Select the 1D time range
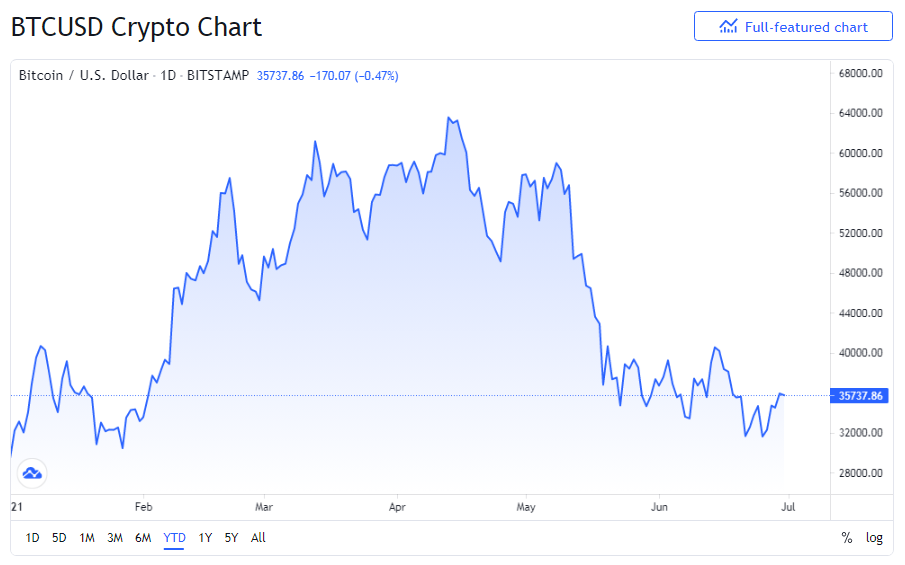This screenshot has width=905, height=565. (33, 538)
